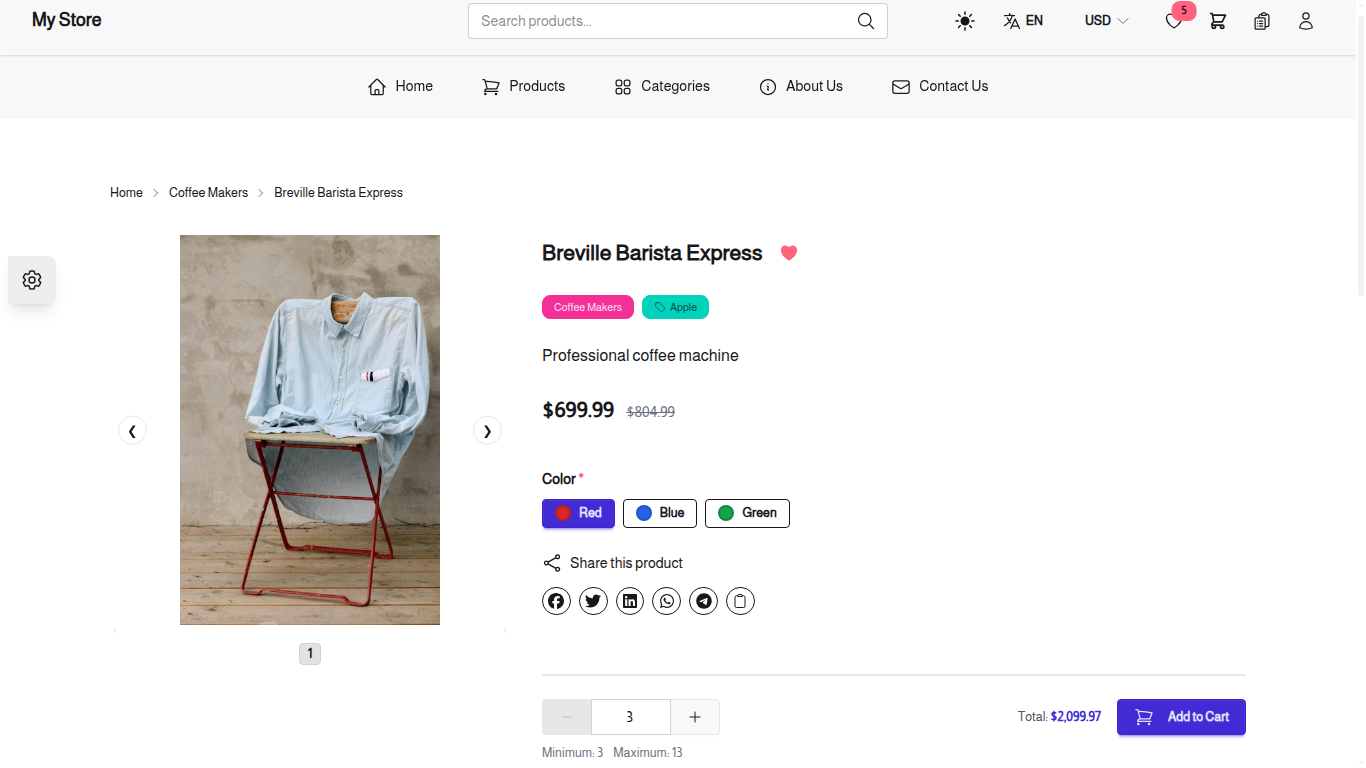Open the USD currency dropdown

1106,21
